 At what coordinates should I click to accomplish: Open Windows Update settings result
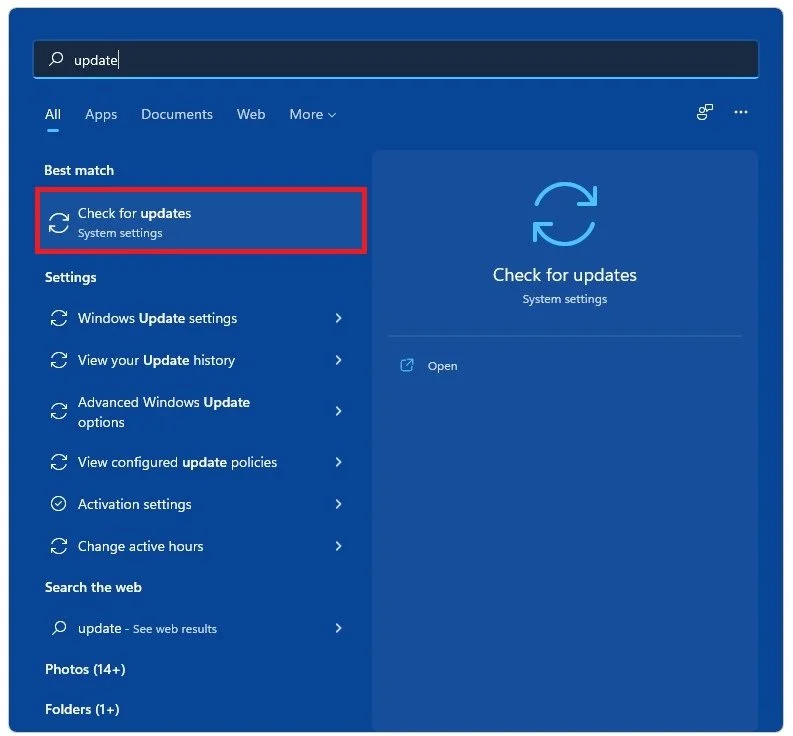point(197,318)
